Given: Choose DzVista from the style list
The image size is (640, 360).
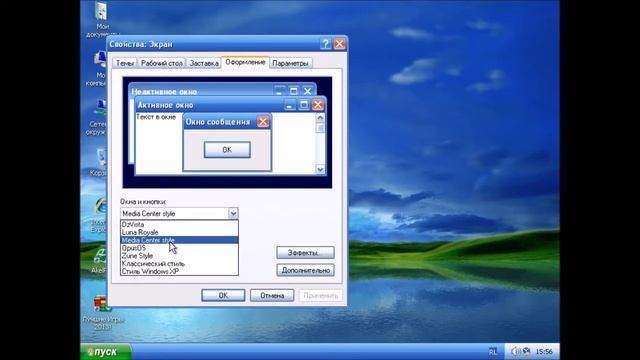Looking at the screenshot, I should coord(179,224).
